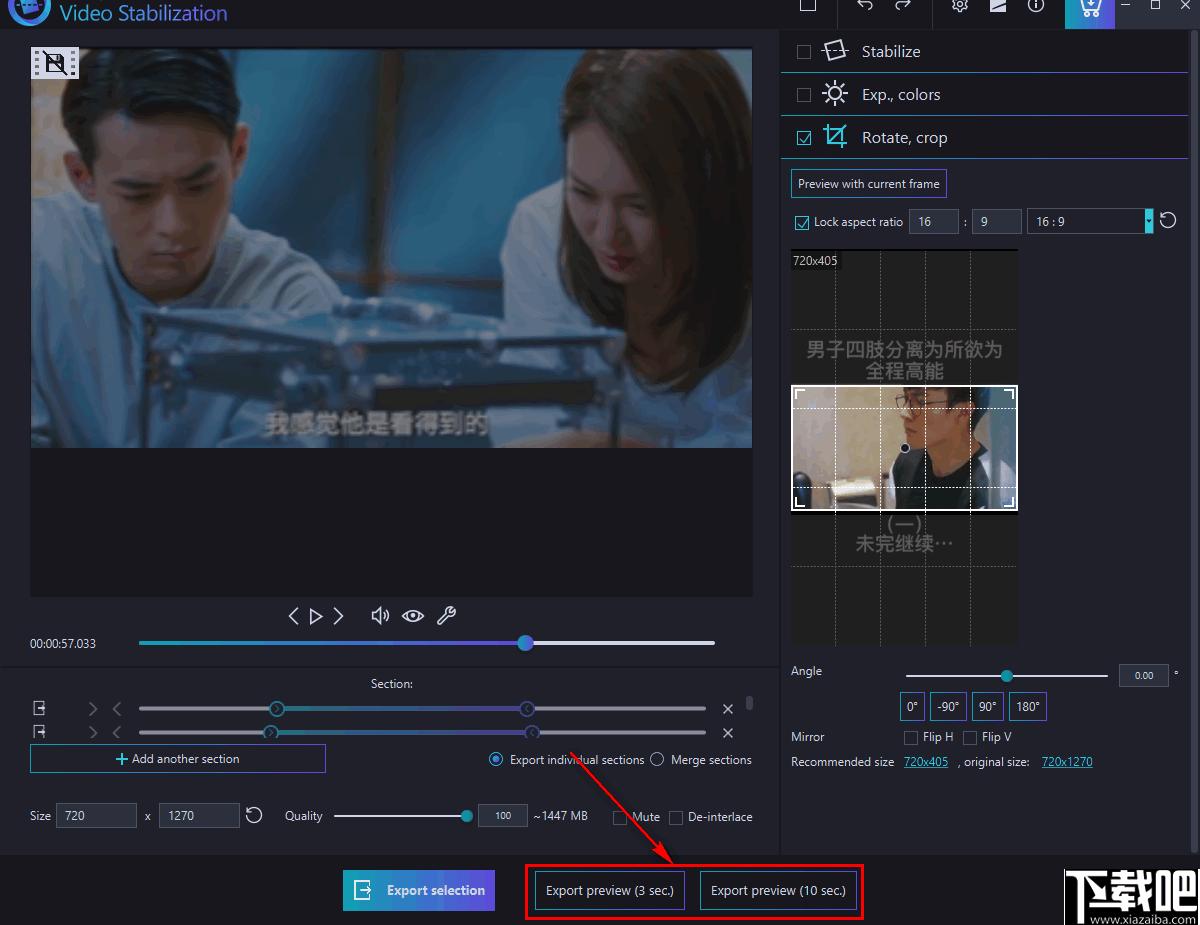Click the height field showing 1270

pos(199,815)
